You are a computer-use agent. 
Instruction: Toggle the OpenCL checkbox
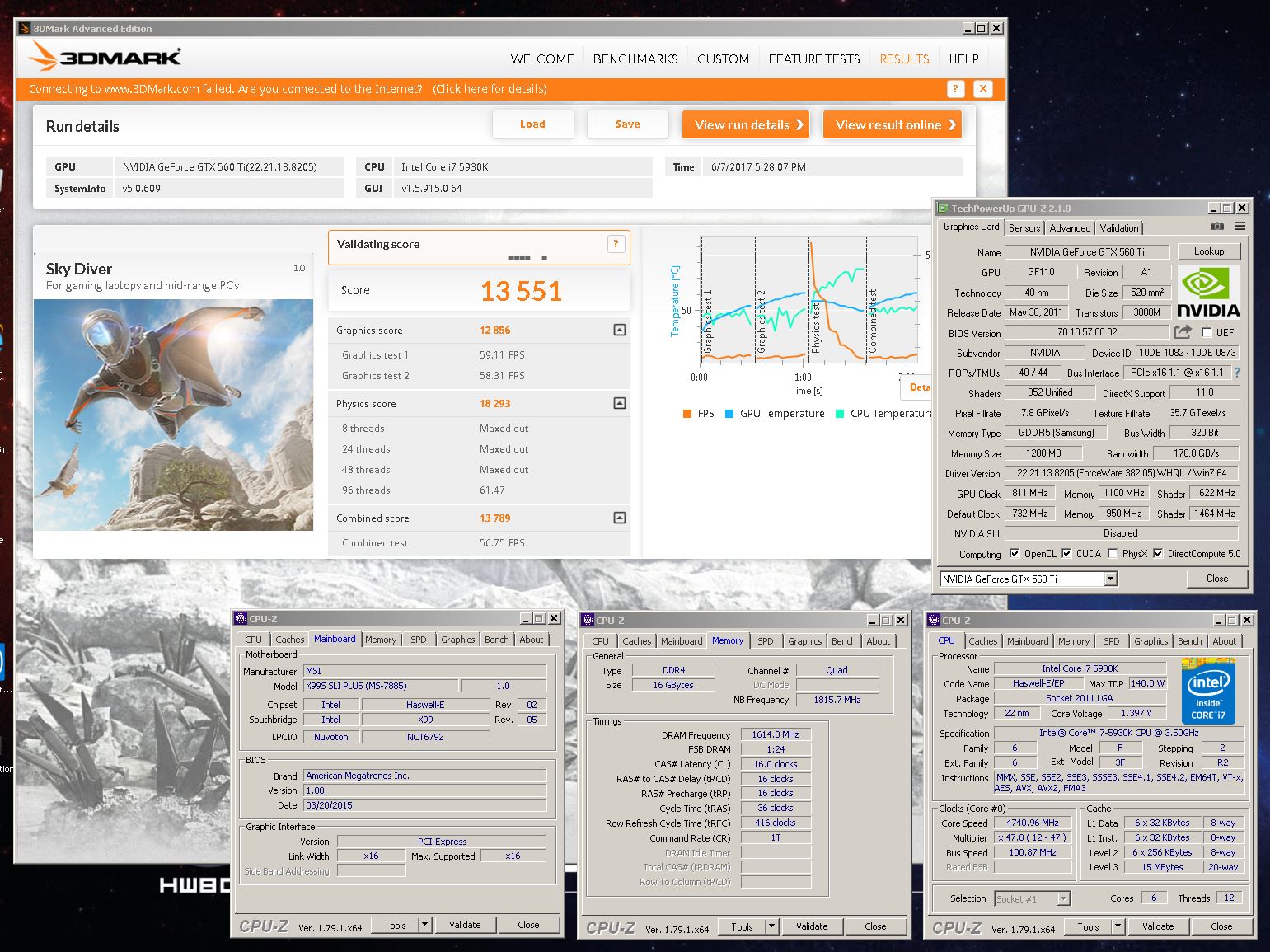tap(1015, 554)
